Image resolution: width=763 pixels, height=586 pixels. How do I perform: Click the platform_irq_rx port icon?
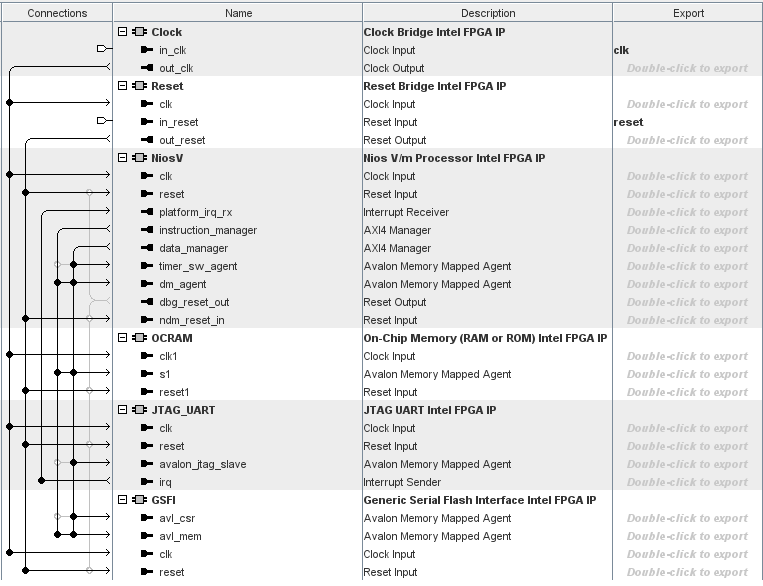click(148, 212)
